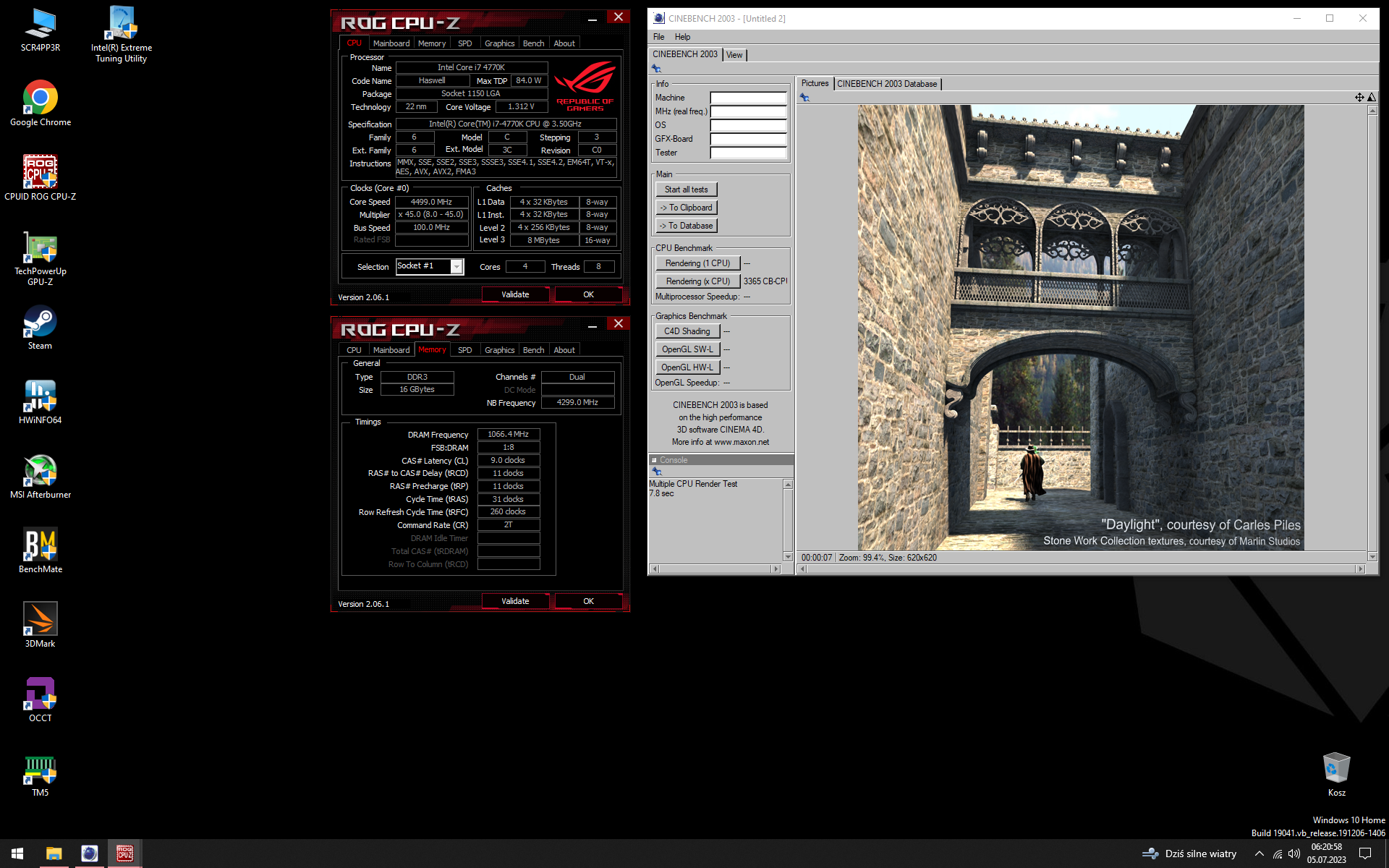Screen dimensions: 1389x868
Task: Open MSI Afterburner desktop icon
Action: pyautogui.click(x=41, y=477)
